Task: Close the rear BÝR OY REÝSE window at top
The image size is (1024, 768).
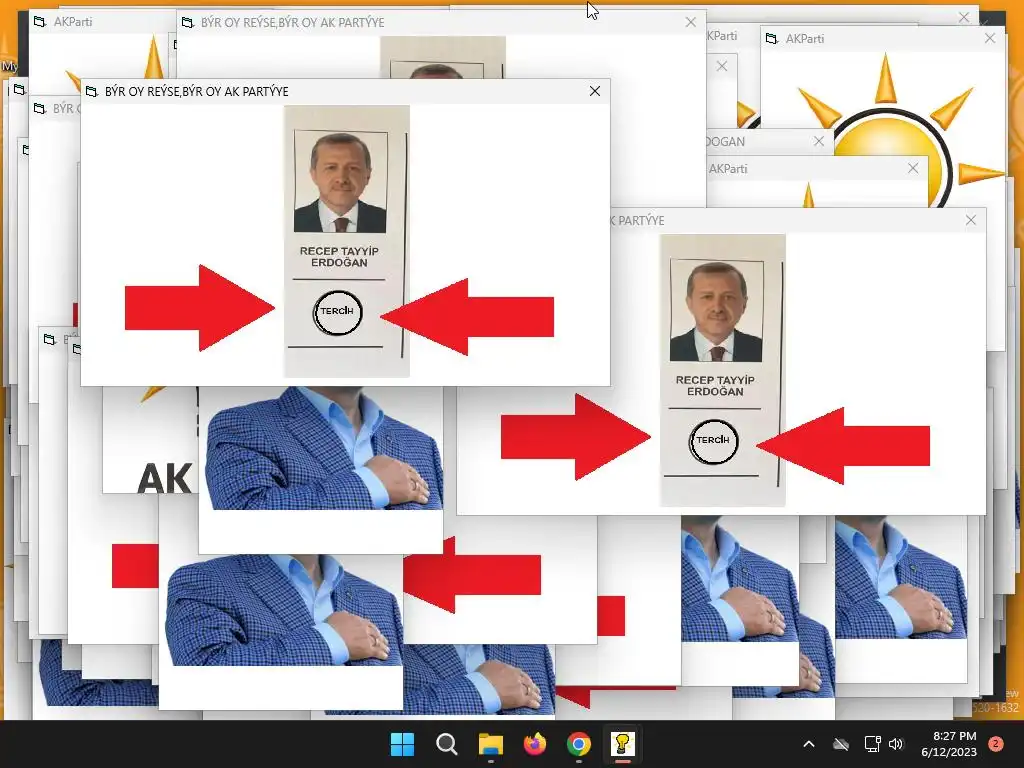Action: [x=691, y=22]
